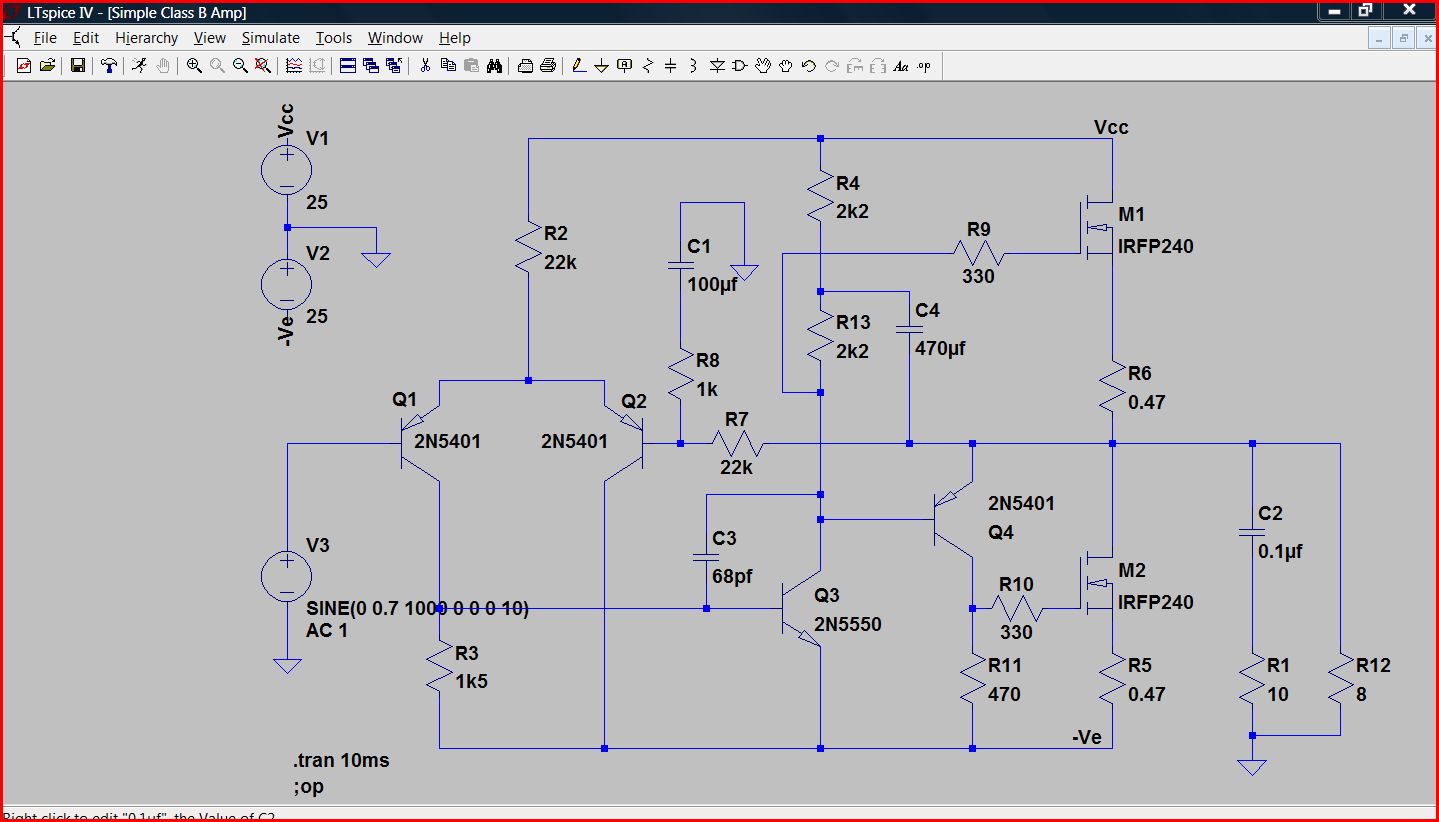Viewport: 1439px width, 822px height.
Task: Open the View menu
Action: point(210,38)
